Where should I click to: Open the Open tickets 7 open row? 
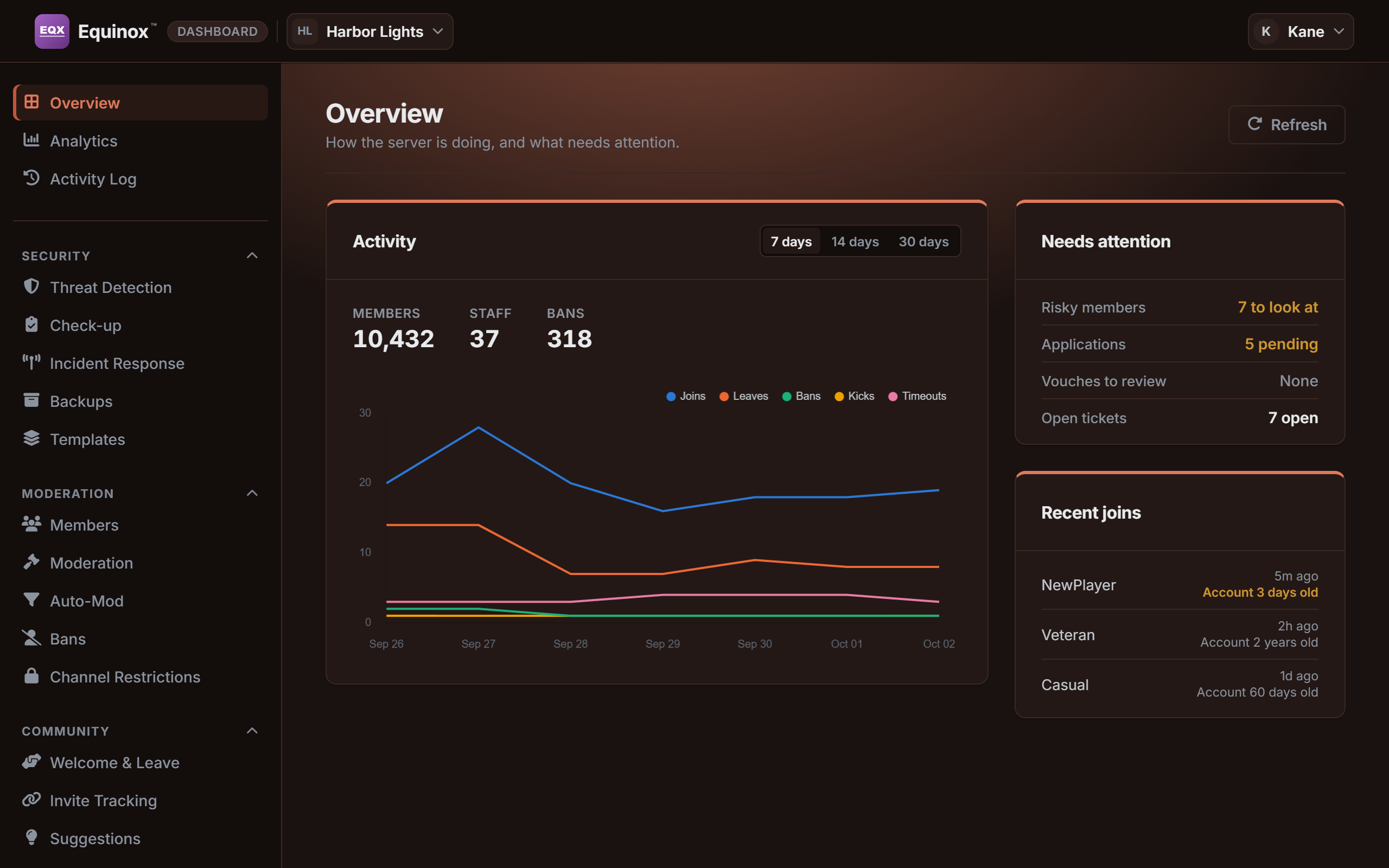point(1180,418)
